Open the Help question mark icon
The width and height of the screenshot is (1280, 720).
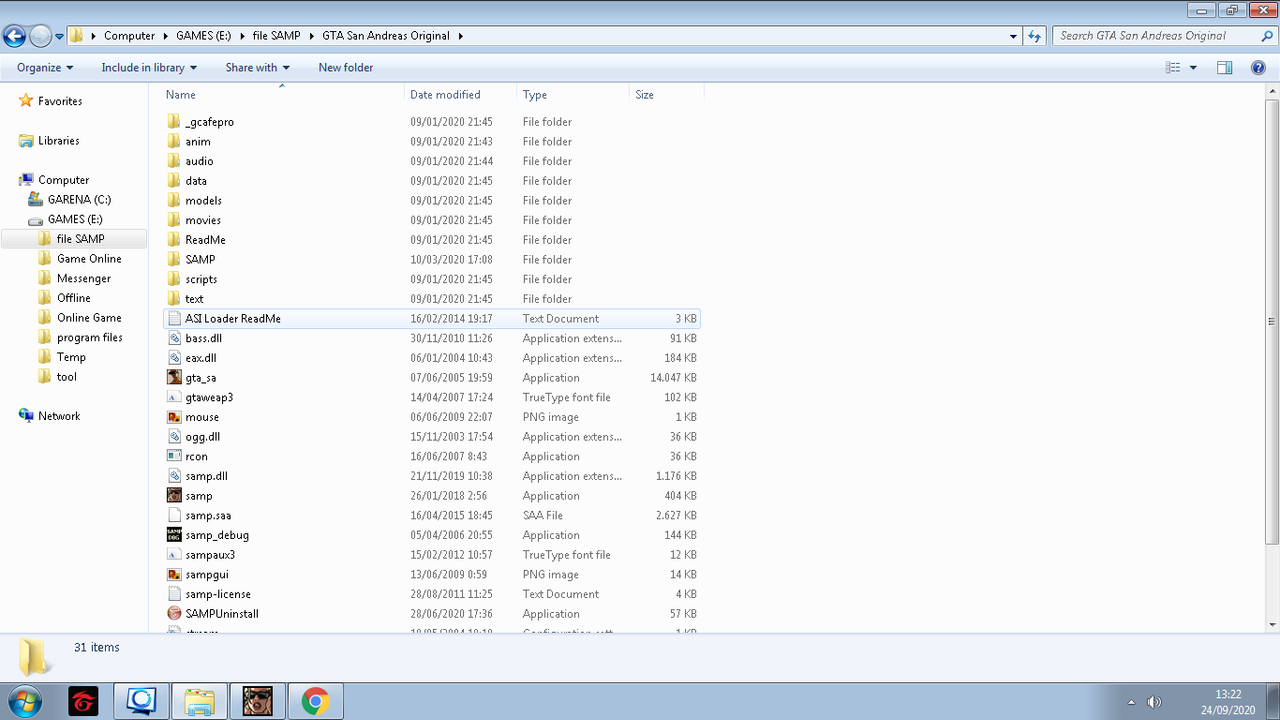1259,68
